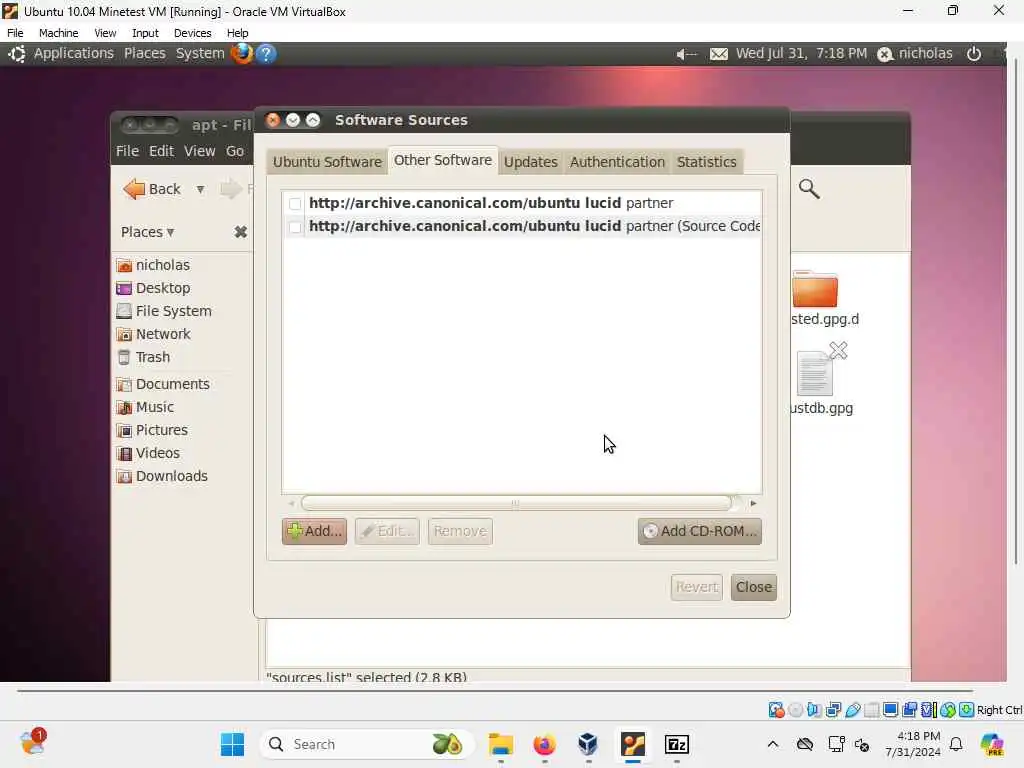Click the date and time in Ubuntu panel

(x=801, y=54)
